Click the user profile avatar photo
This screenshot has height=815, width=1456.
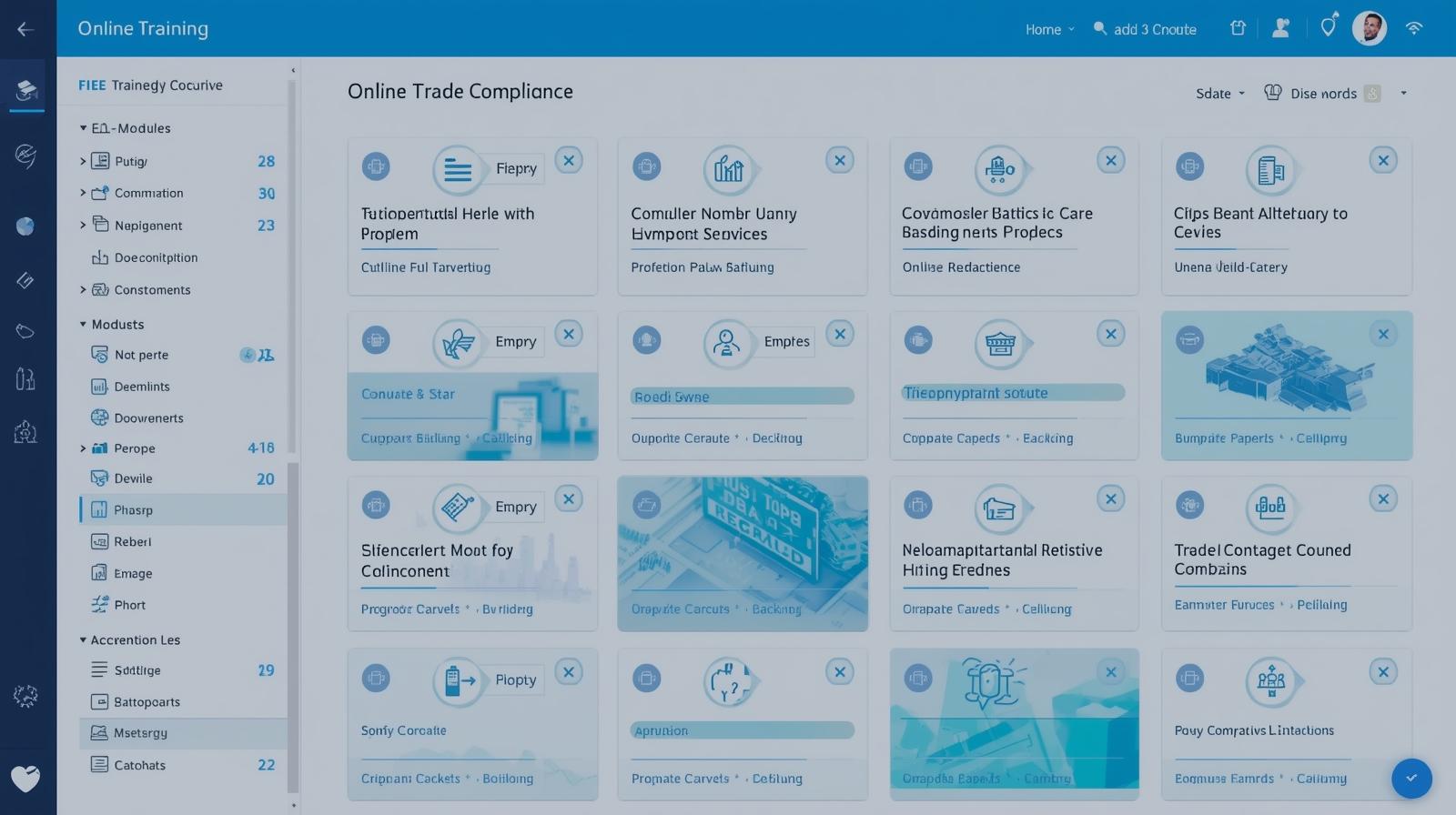pos(1369,28)
